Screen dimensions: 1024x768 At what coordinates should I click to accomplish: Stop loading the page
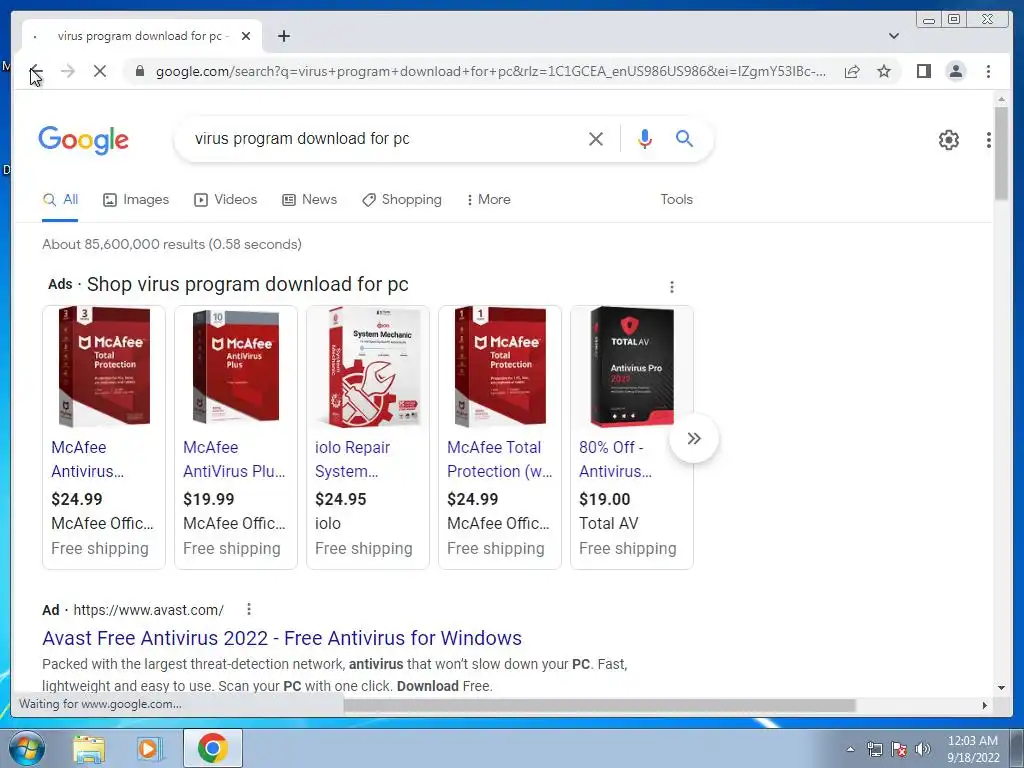pyautogui.click(x=100, y=71)
